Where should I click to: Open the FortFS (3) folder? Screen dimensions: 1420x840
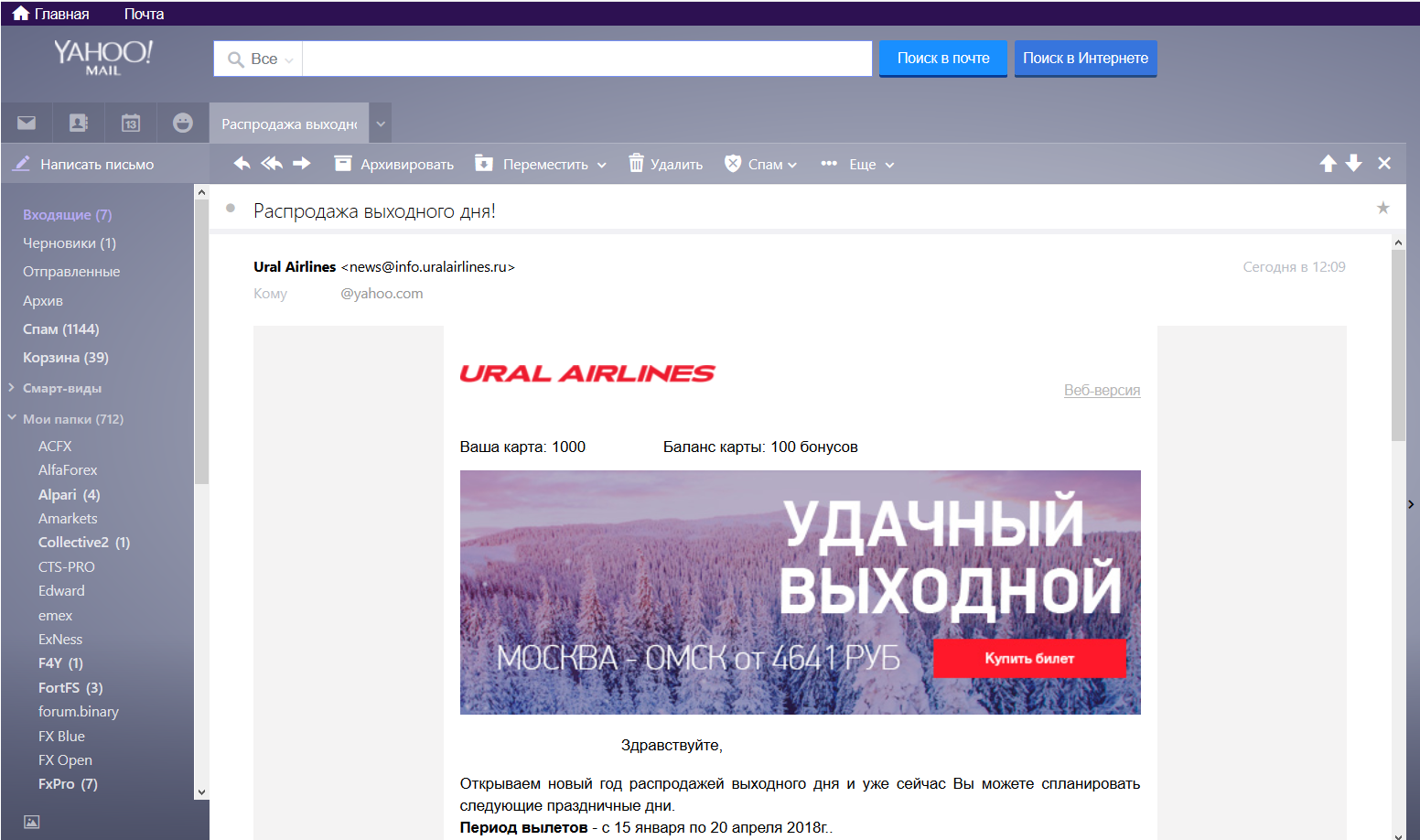pos(70,688)
